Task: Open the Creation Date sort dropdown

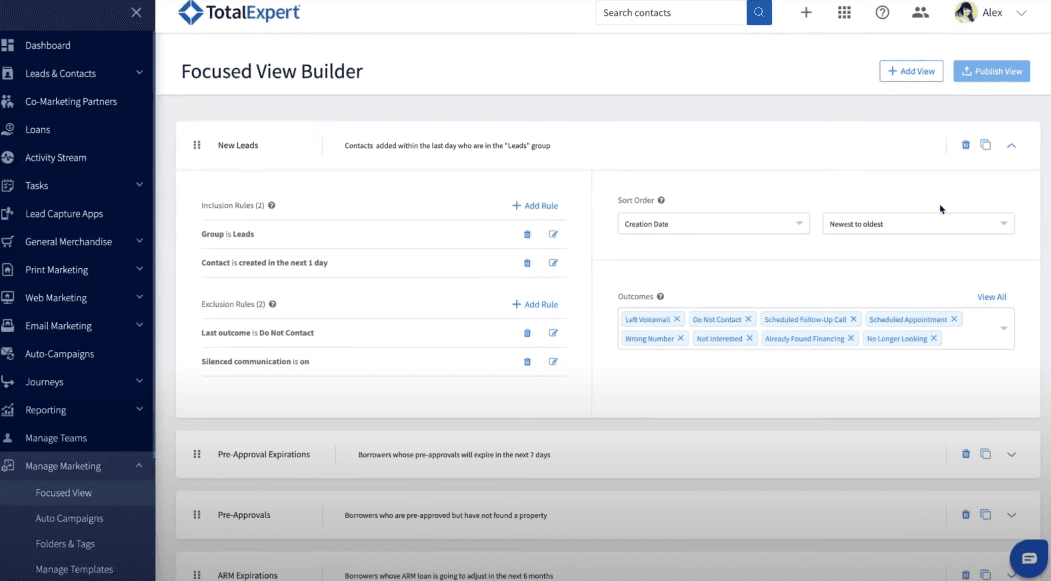Action: [x=713, y=224]
